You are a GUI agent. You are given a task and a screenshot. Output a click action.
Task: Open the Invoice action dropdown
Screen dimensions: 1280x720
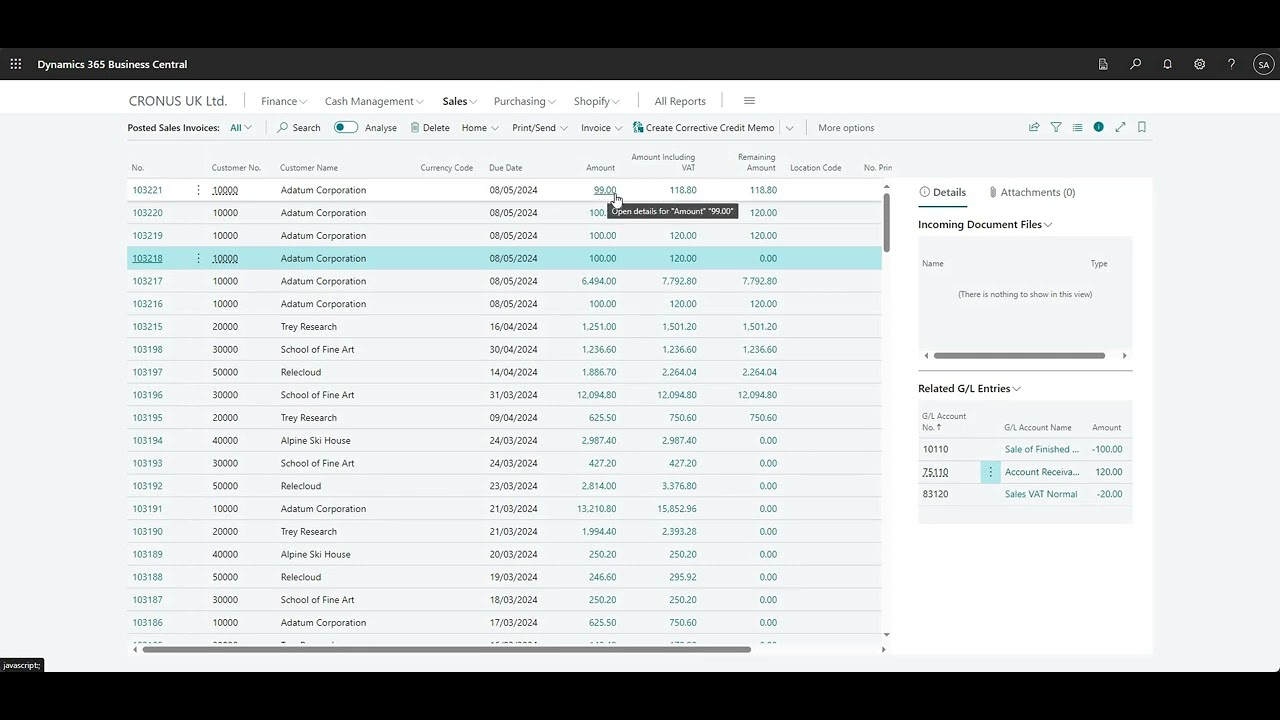tap(602, 128)
